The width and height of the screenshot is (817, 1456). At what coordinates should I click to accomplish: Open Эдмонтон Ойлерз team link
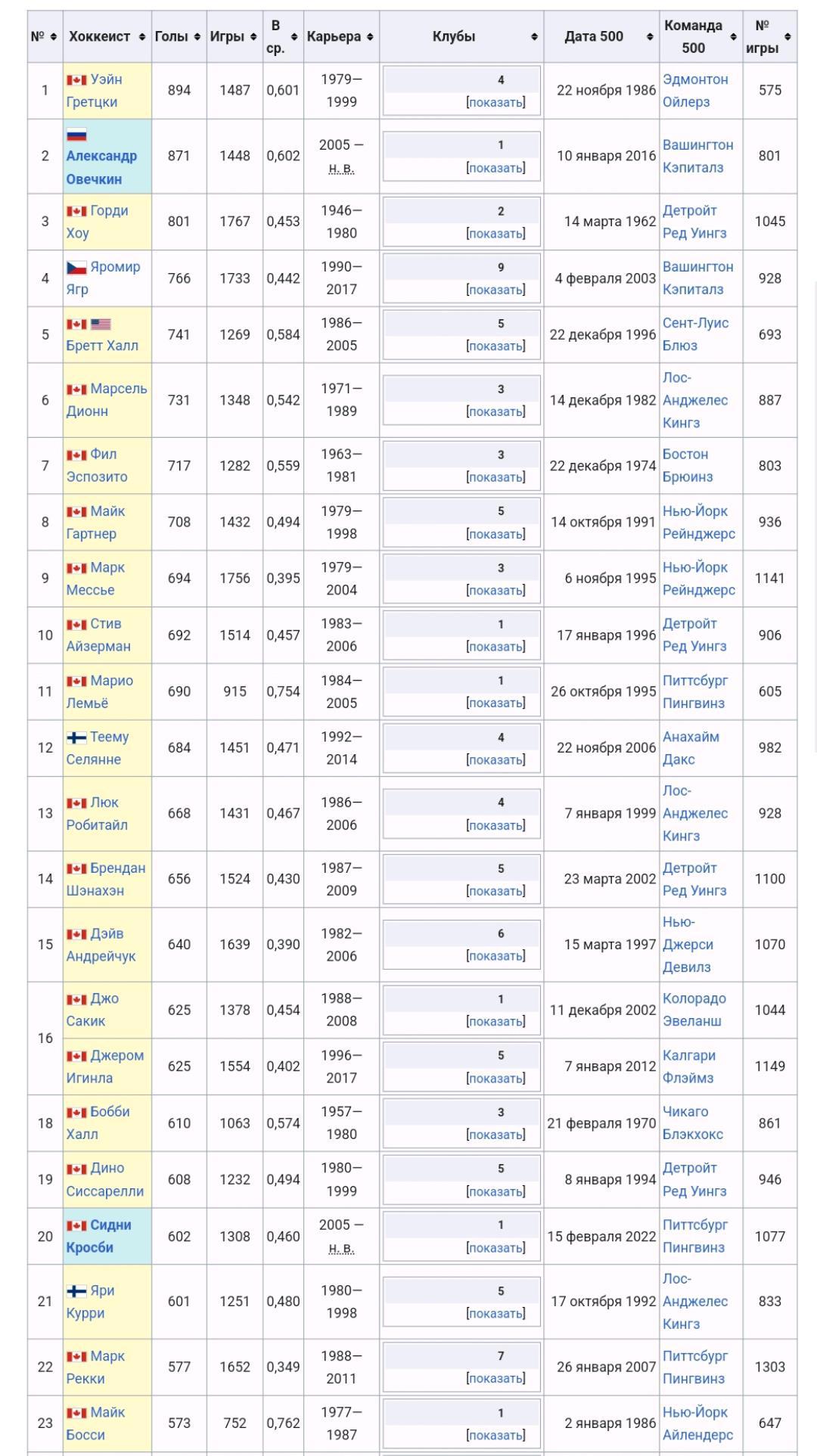pos(694,90)
